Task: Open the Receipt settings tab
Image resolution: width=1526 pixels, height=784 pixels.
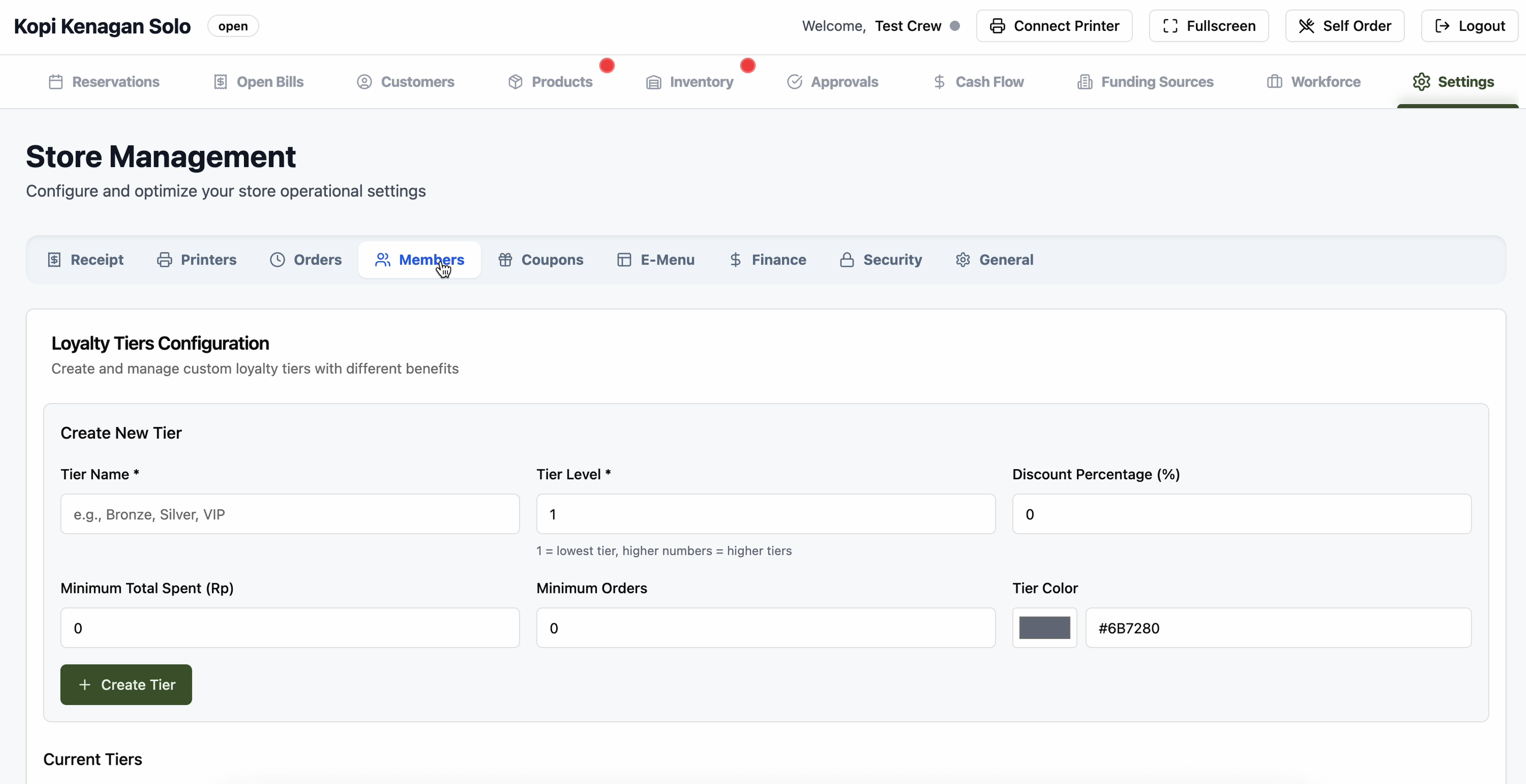Action: (x=85, y=260)
